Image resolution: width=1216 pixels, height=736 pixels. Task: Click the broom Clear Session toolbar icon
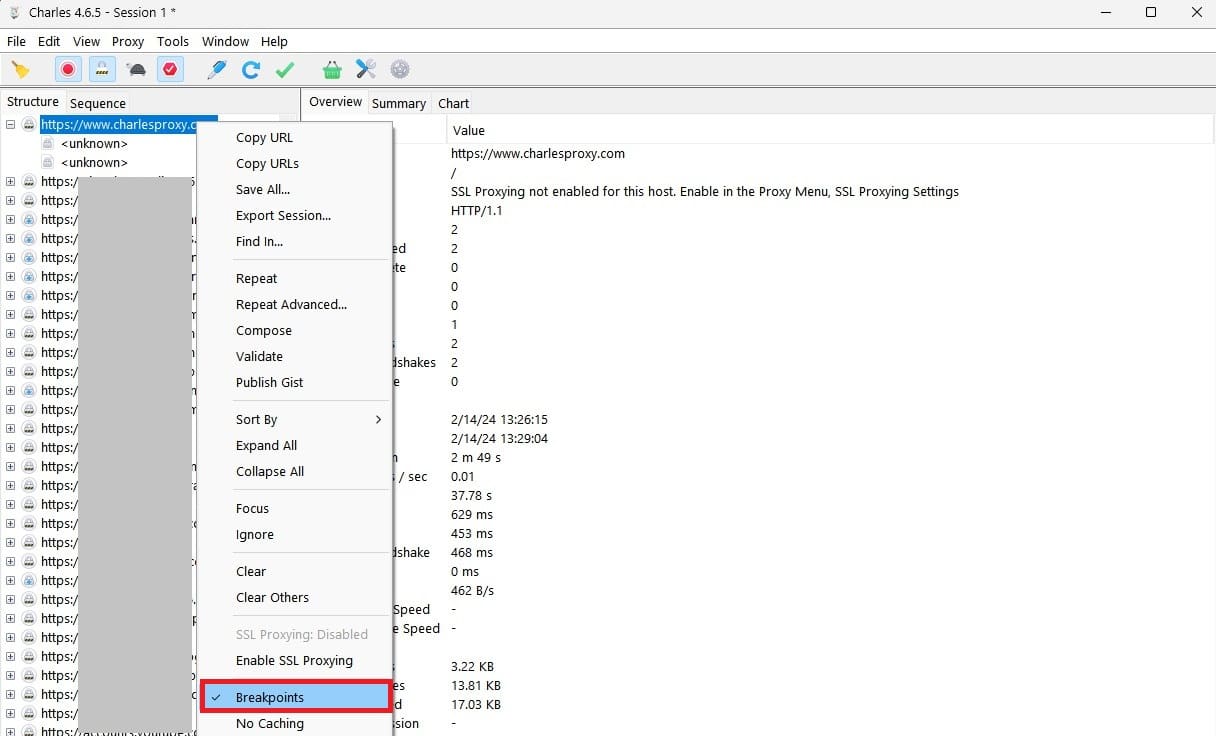tap(20, 69)
